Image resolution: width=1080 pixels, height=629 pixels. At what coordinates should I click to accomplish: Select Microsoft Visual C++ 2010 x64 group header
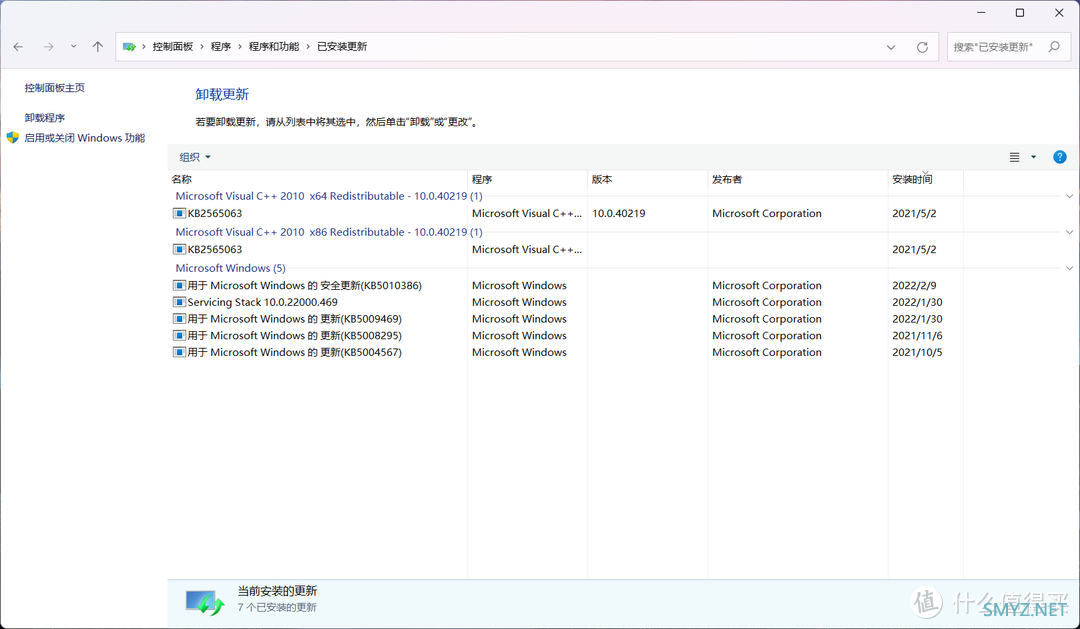329,196
